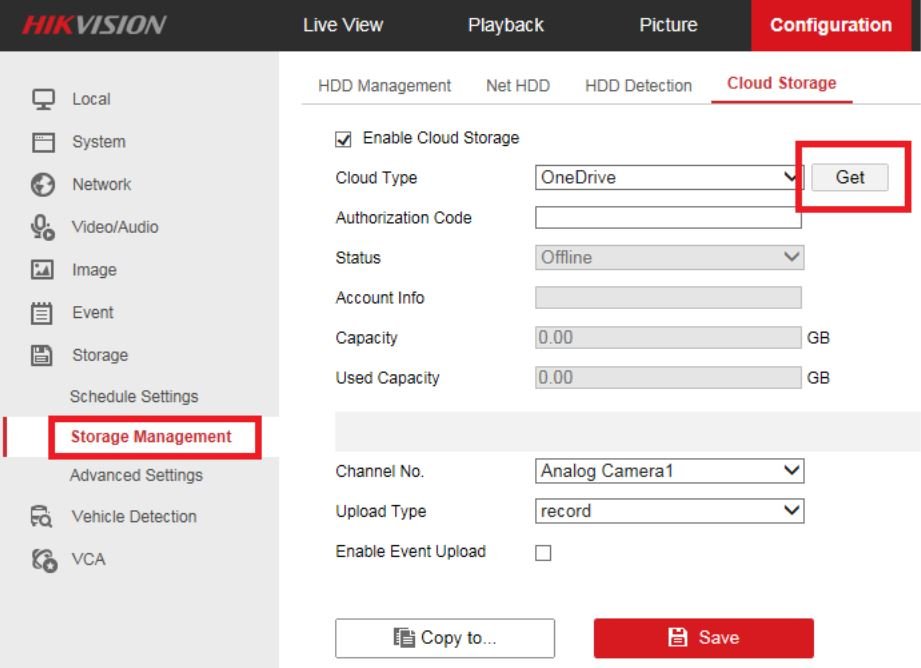Screen dimensions: 921x668
Task: Click the Authorization Code input field
Action: click(x=669, y=217)
